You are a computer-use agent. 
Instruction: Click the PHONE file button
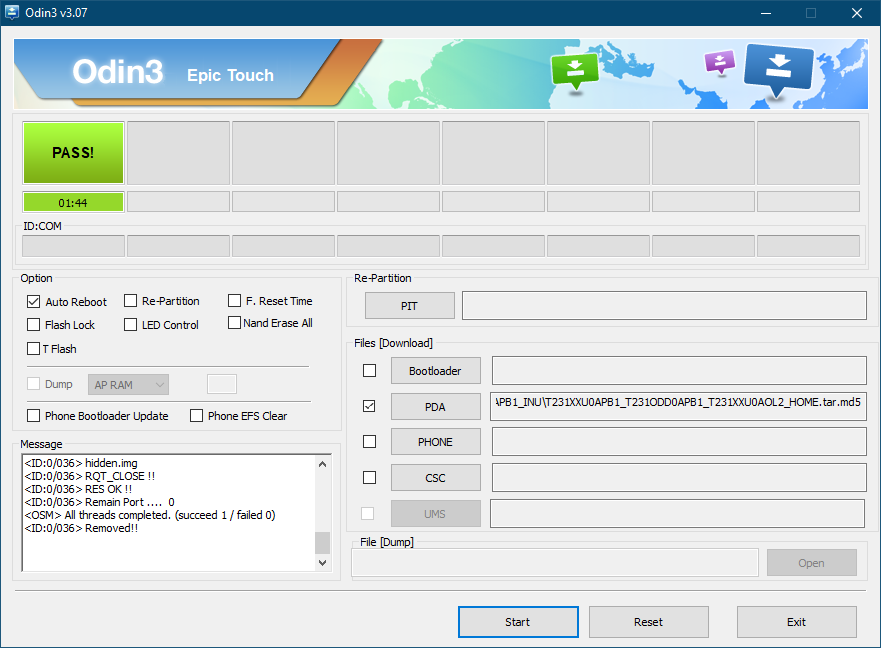pos(435,442)
